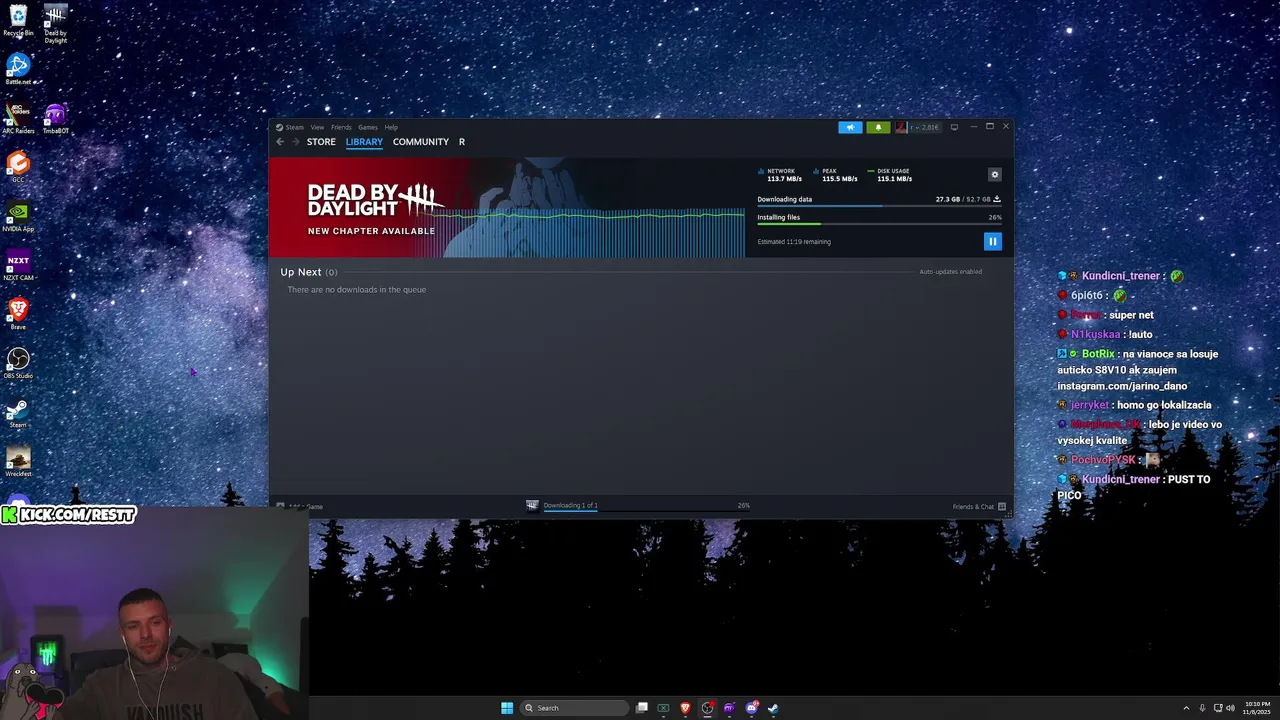
Task: Open Steam from the taskbar
Action: coord(773,708)
